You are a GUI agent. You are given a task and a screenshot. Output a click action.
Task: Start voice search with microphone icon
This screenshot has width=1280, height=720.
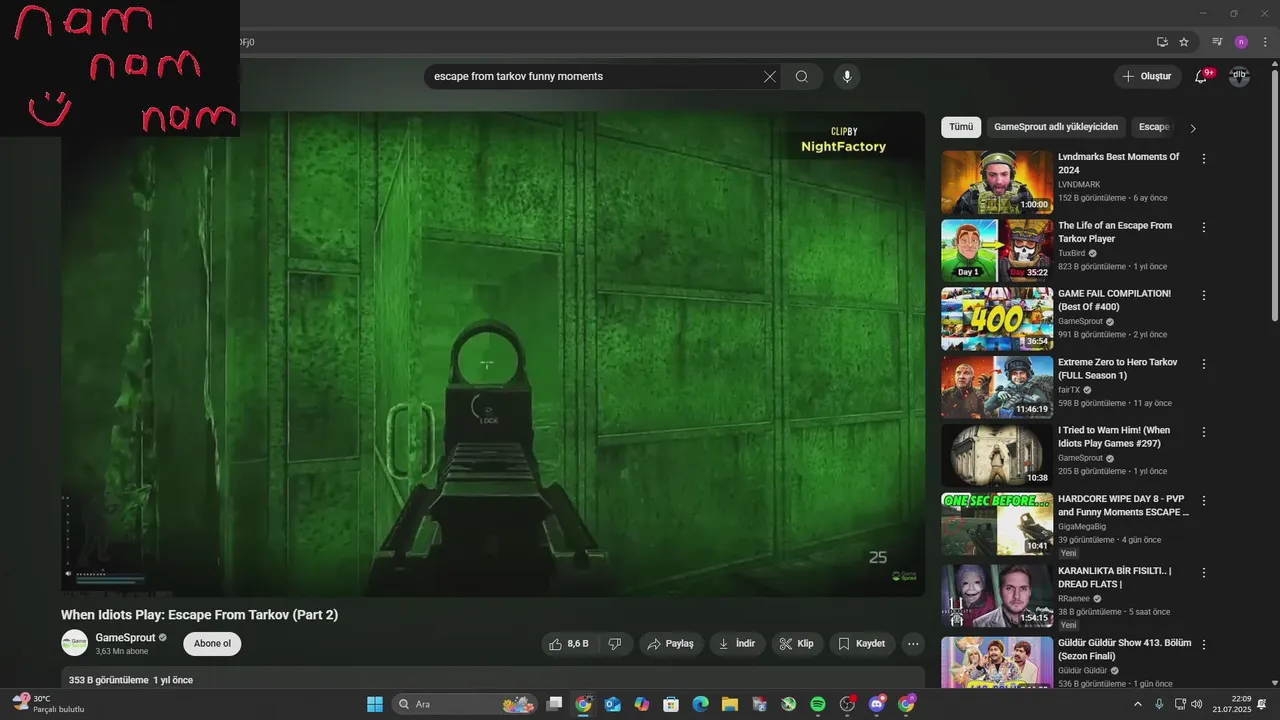click(847, 77)
